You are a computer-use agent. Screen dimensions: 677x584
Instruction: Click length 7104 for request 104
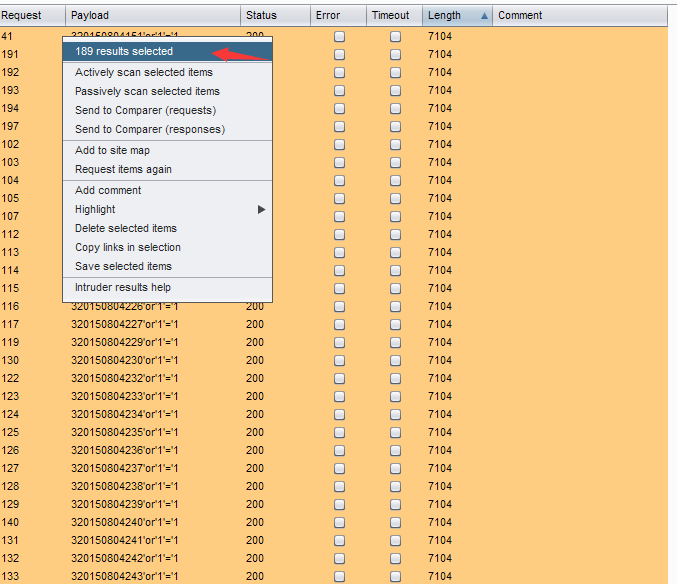click(x=440, y=180)
